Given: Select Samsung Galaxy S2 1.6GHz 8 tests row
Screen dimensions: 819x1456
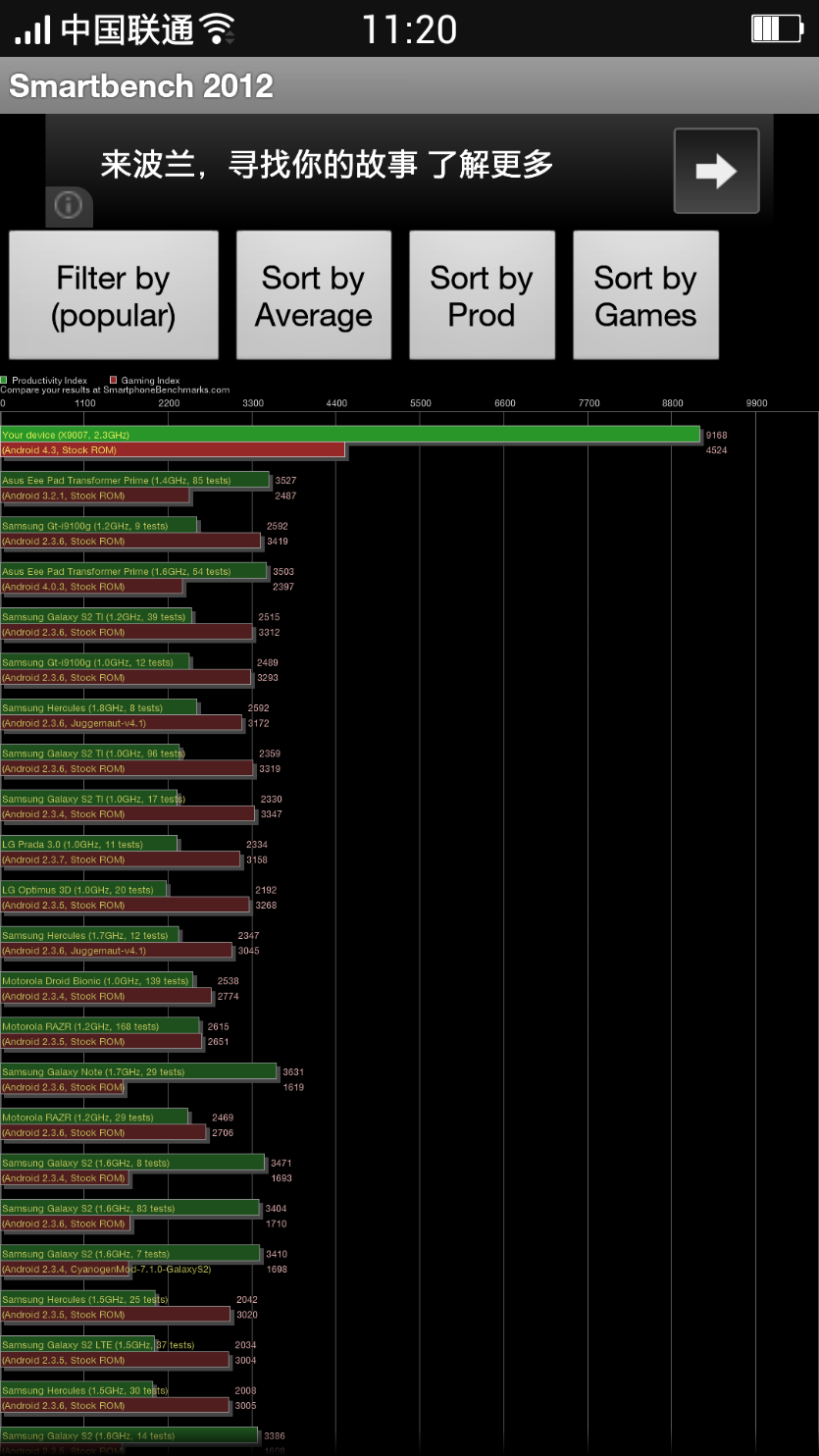Looking at the screenshot, I should 132,1163.
